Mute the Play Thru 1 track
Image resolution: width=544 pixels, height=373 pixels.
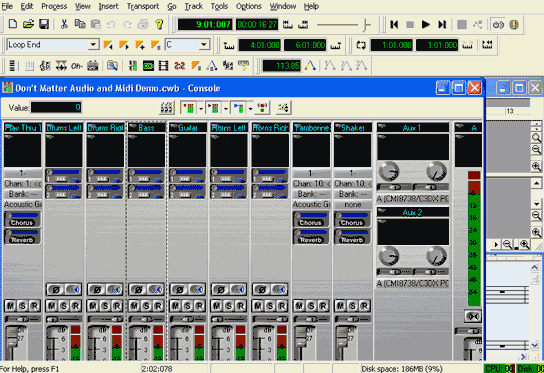tap(10, 306)
